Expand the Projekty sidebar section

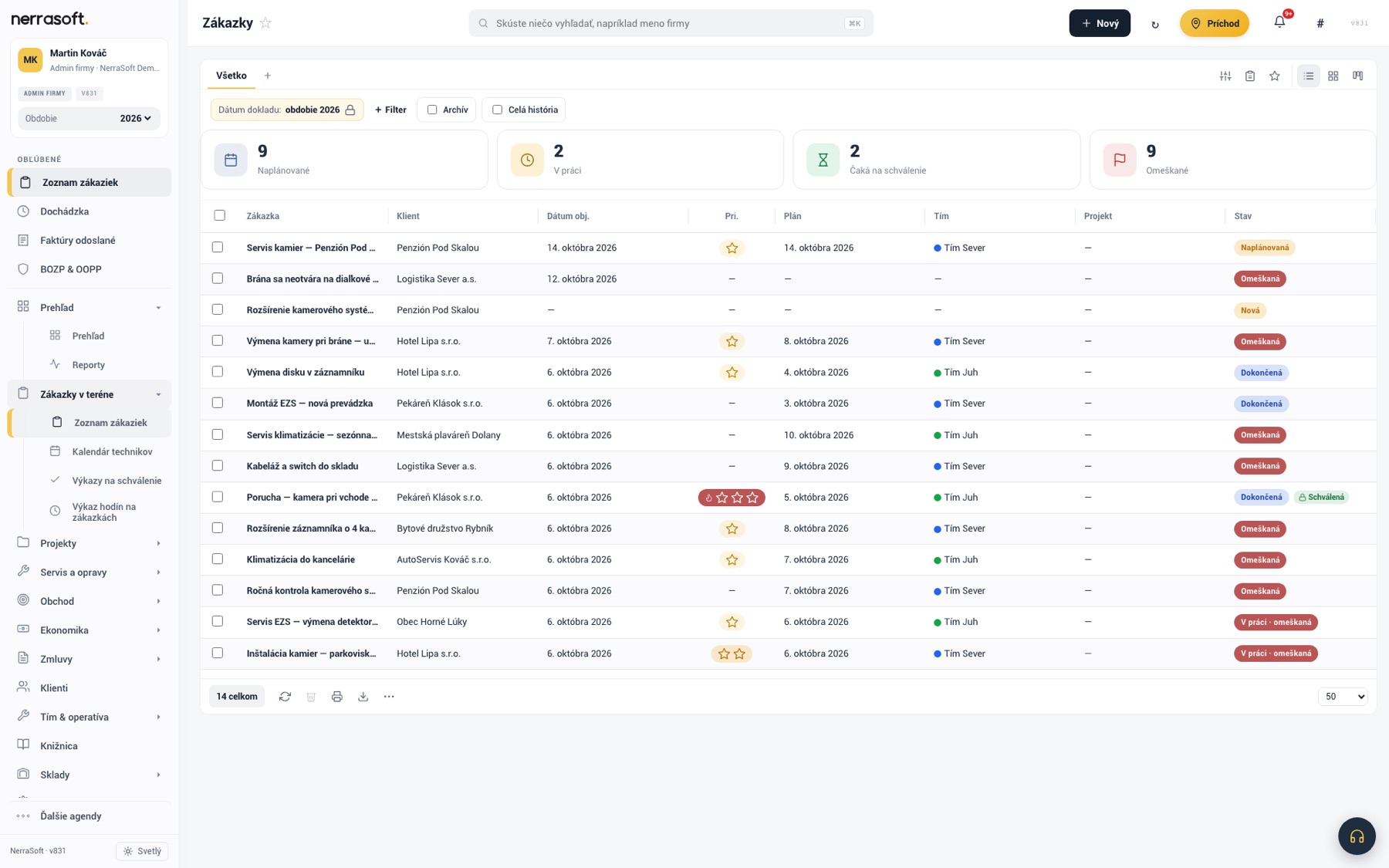(x=90, y=543)
